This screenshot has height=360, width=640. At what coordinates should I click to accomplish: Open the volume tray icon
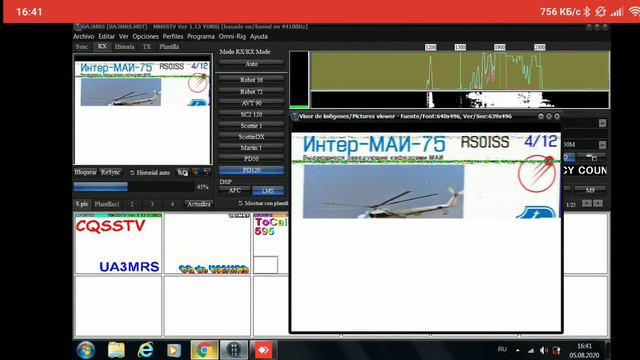click(543, 350)
